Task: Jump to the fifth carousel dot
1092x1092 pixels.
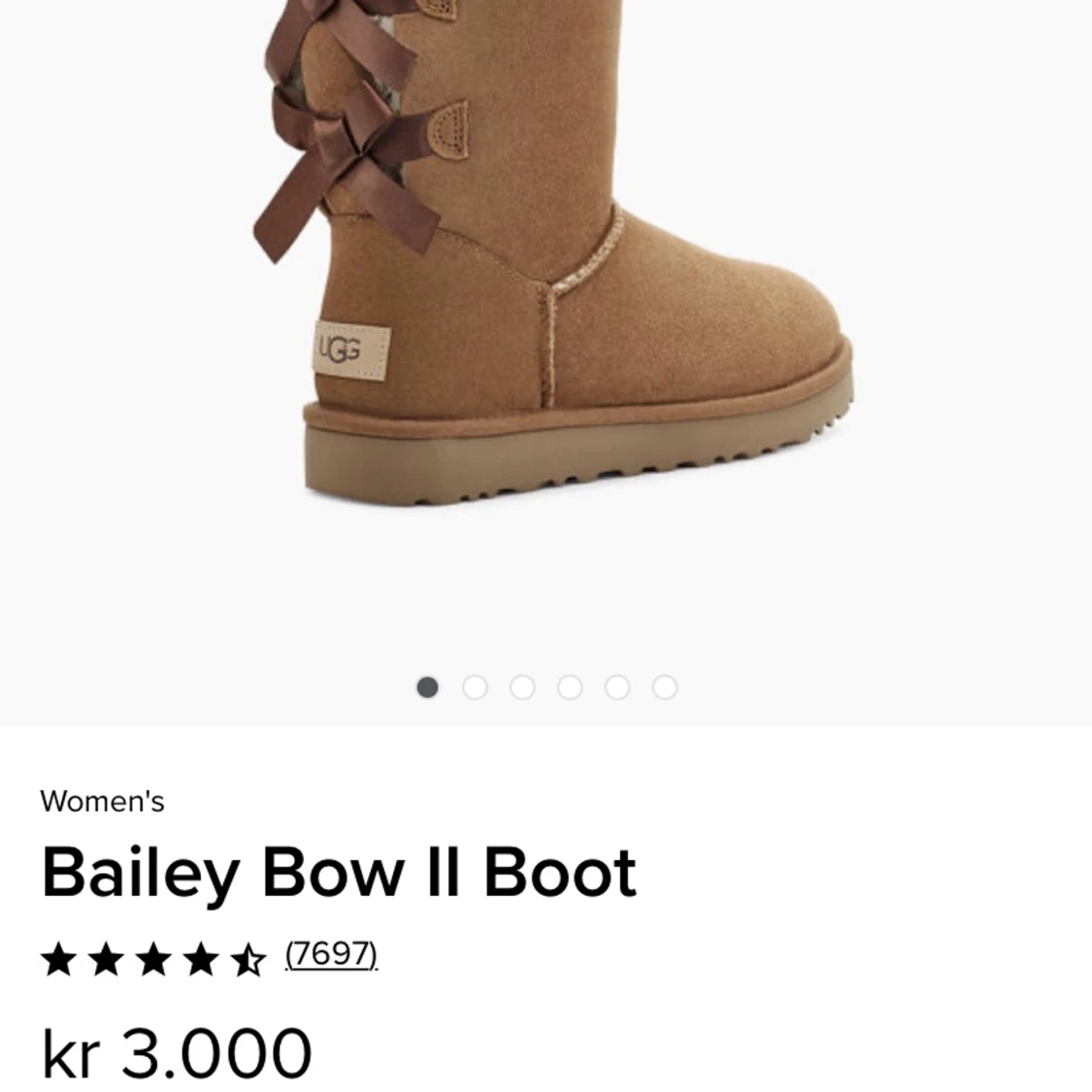Action: click(617, 687)
